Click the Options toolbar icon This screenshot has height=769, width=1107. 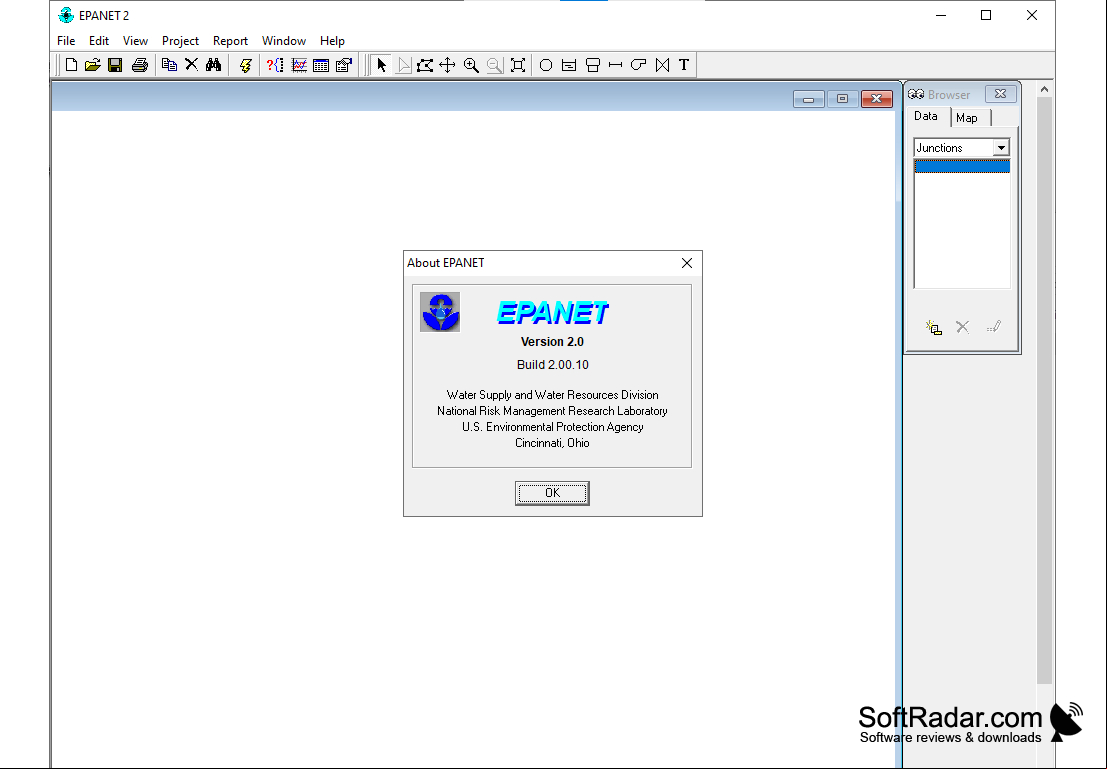(x=344, y=65)
